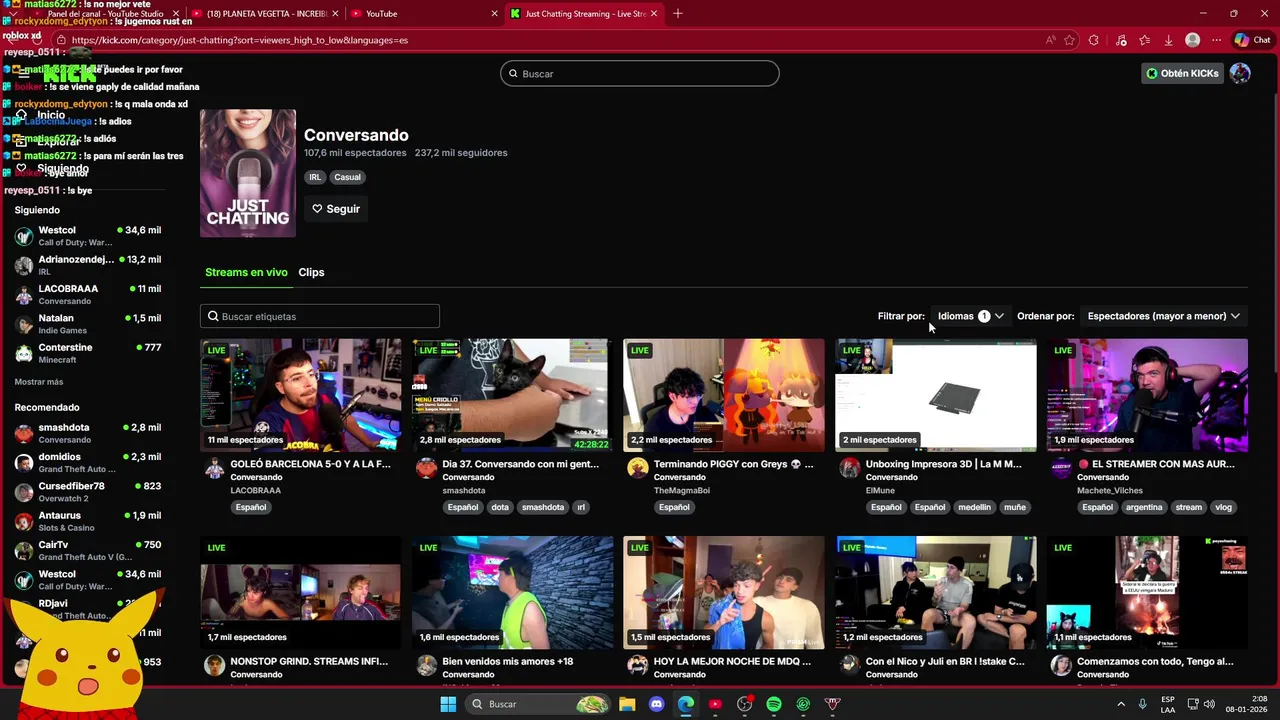Select the Streams en vivo tab
This screenshot has height=720, width=1280.
click(x=246, y=272)
